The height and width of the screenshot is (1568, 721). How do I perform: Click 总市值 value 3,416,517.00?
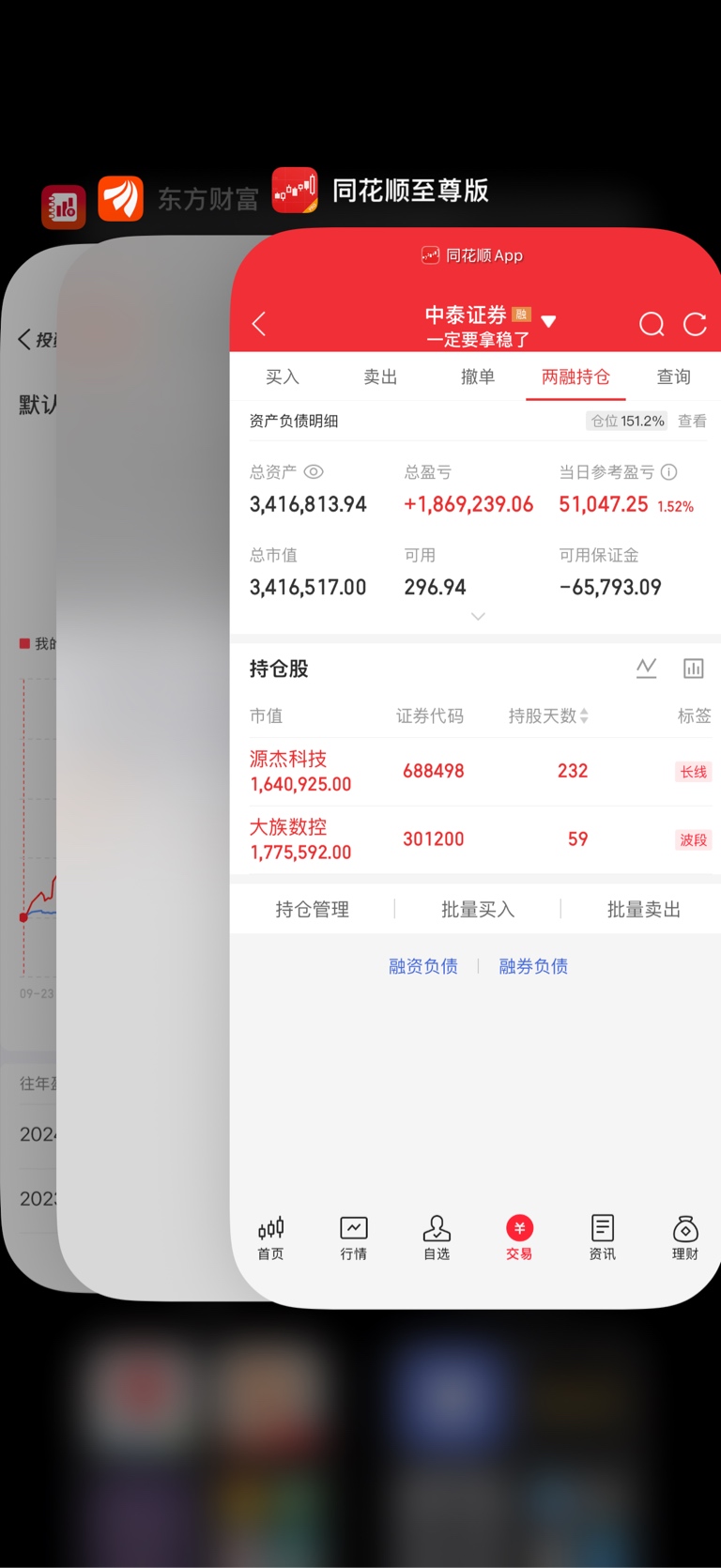coord(308,587)
